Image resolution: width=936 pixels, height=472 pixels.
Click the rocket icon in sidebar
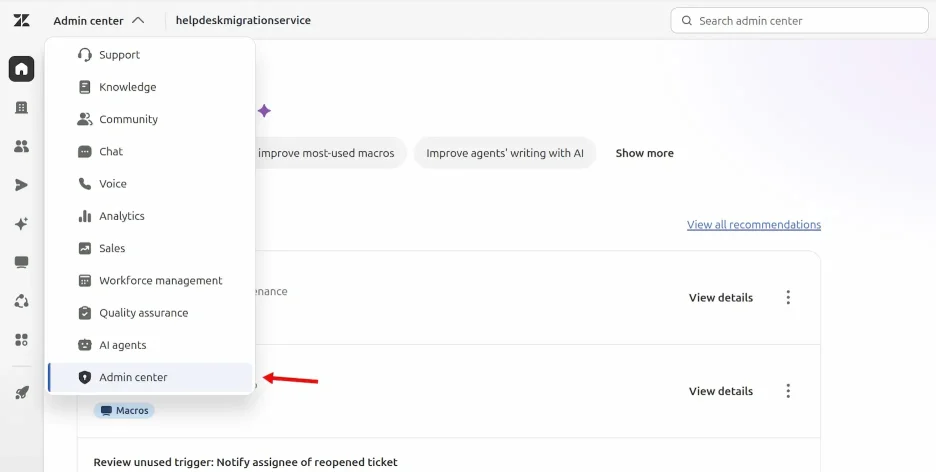click(21, 393)
